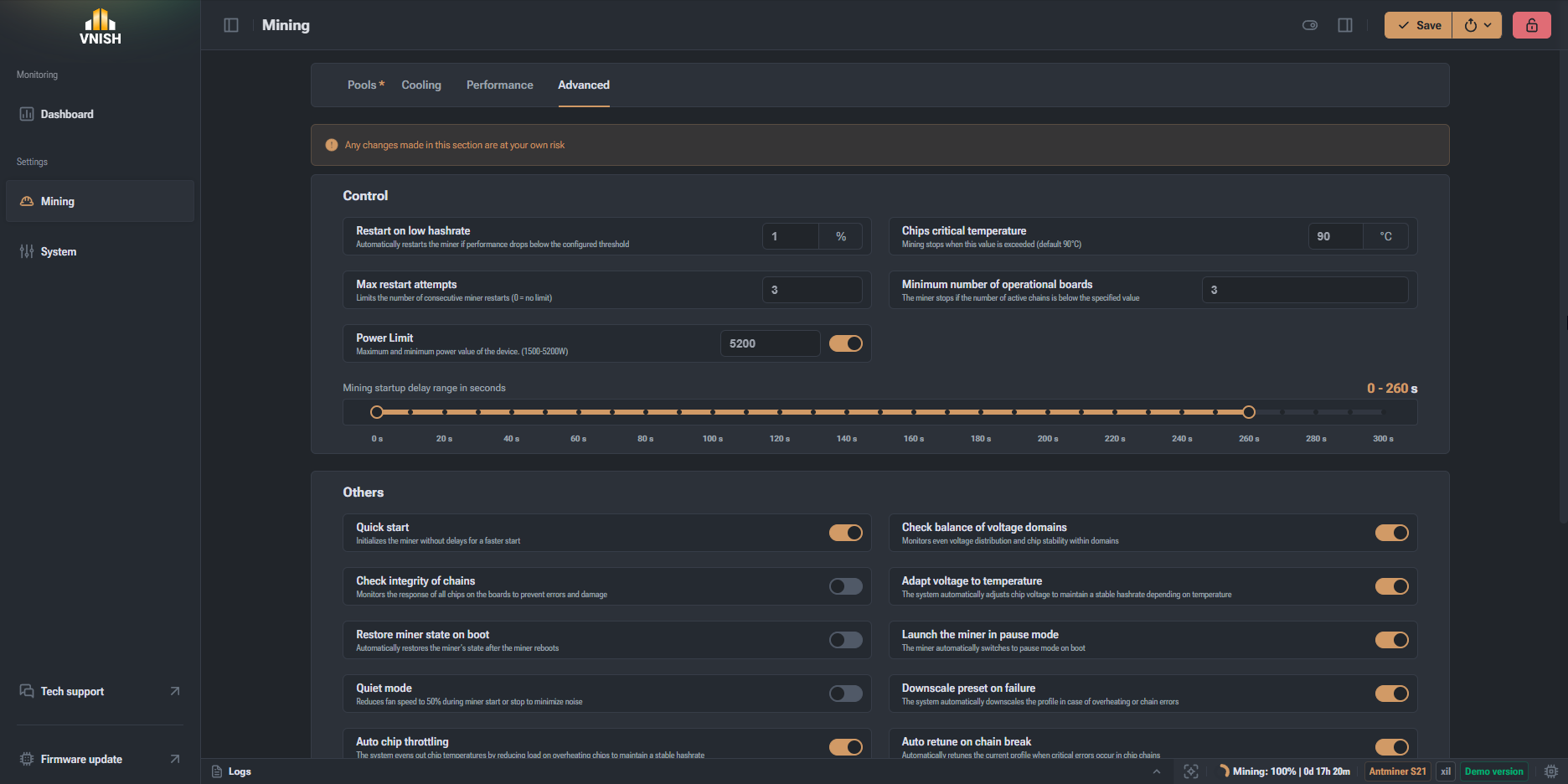Disable Check balance of voltage domains
This screenshot has height=784, width=1568.
pos(1392,533)
